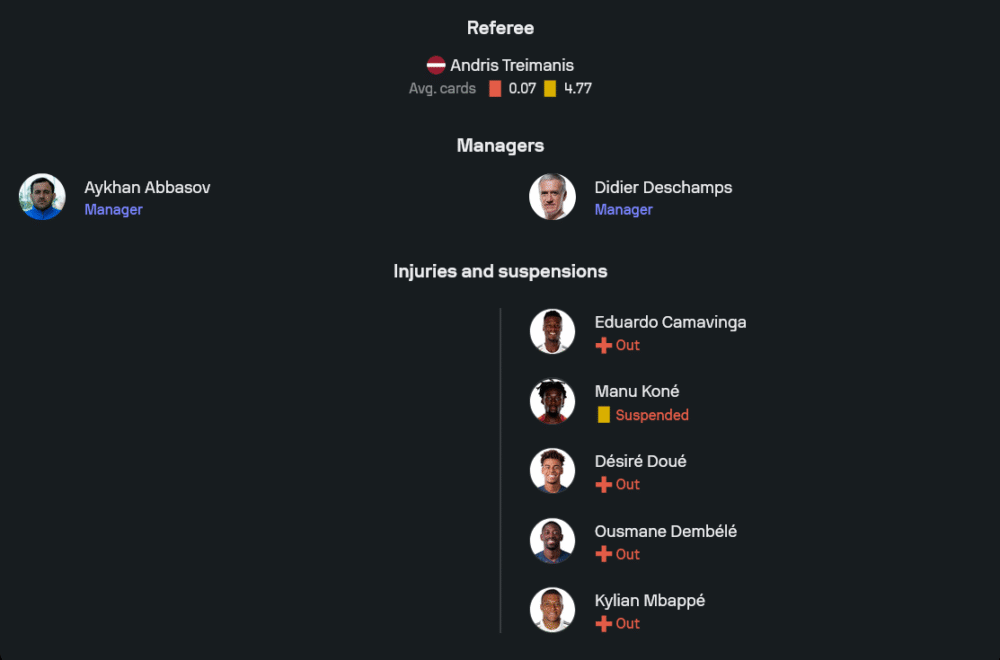Screen dimensions: 1000x660
Task: Click the yellow card average icon
Action: click(x=550, y=89)
